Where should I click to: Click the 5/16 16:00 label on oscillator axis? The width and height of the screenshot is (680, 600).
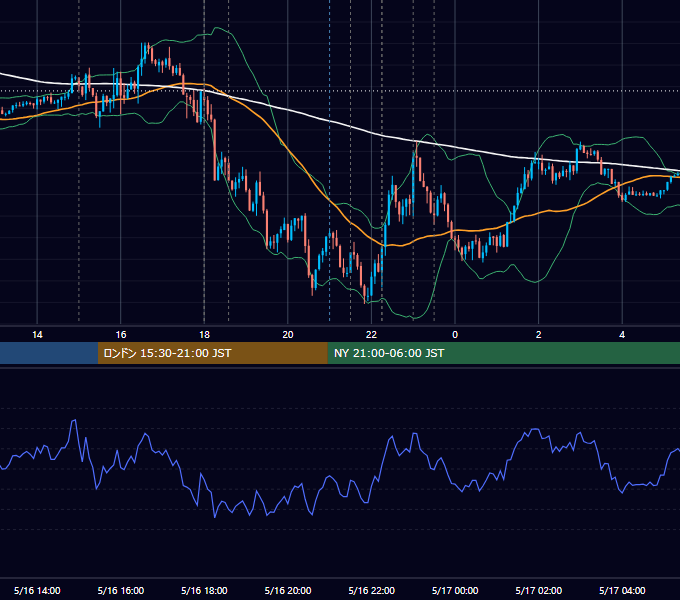(x=121, y=590)
